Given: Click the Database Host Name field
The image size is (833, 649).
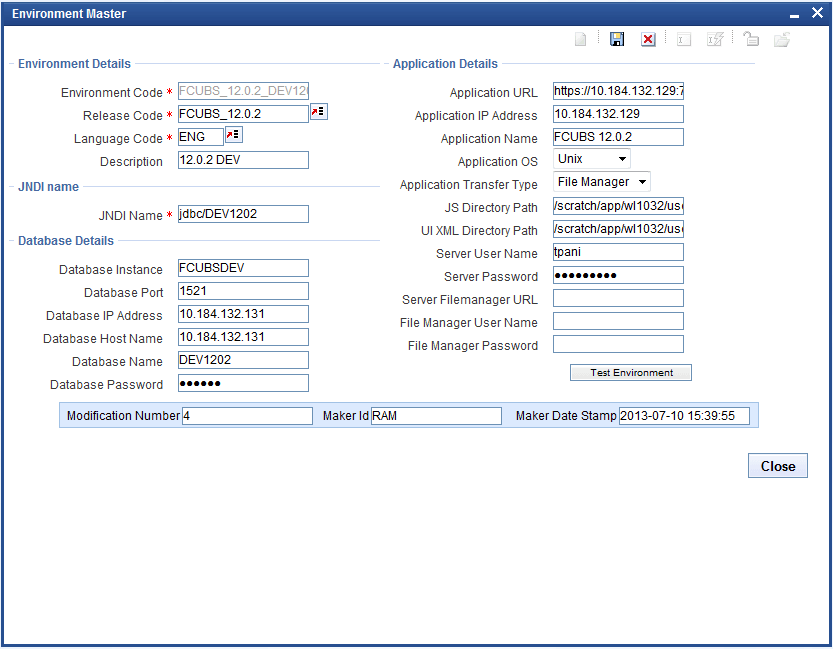Looking at the screenshot, I should coord(243,337).
